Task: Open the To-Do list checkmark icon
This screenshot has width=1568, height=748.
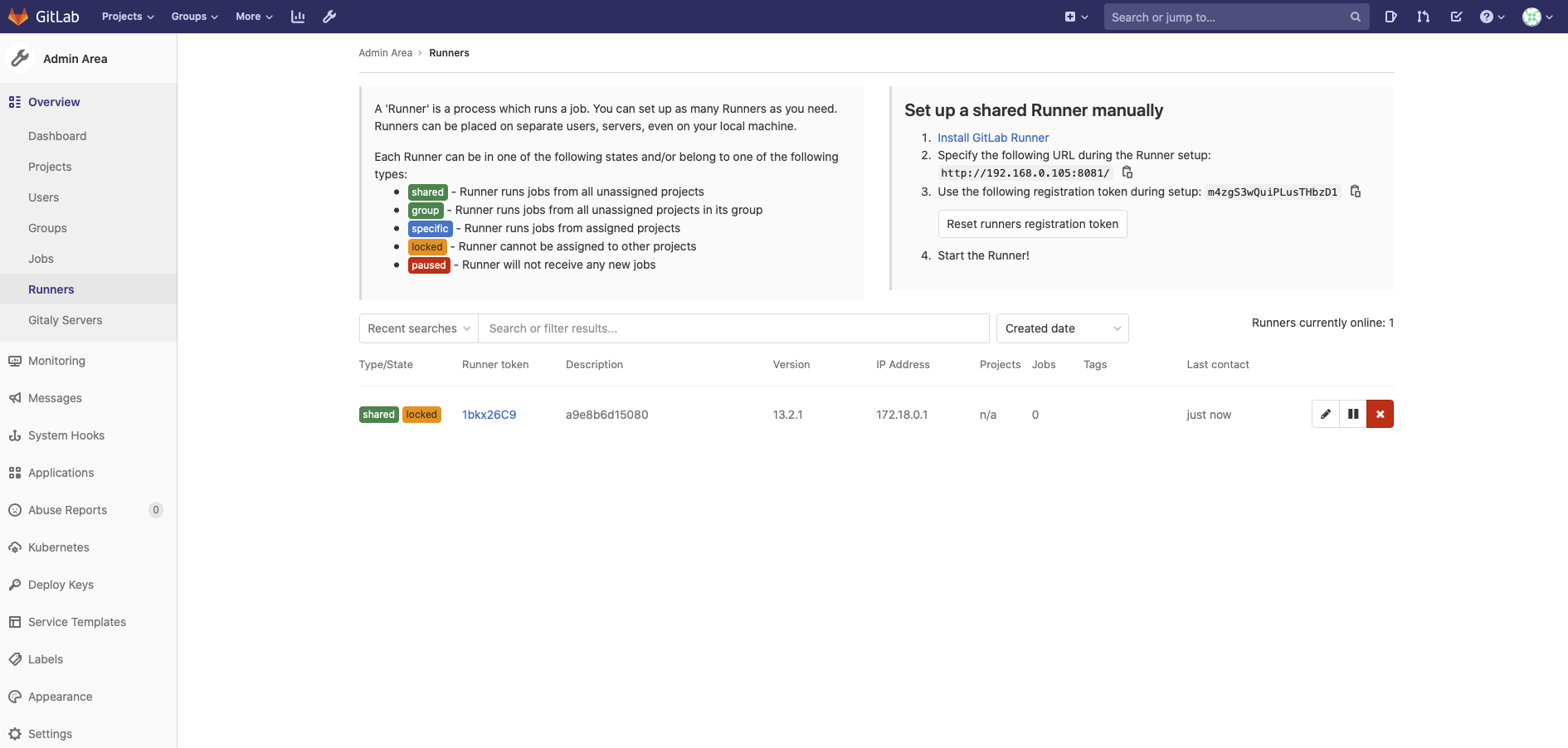Action: click(x=1456, y=17)
